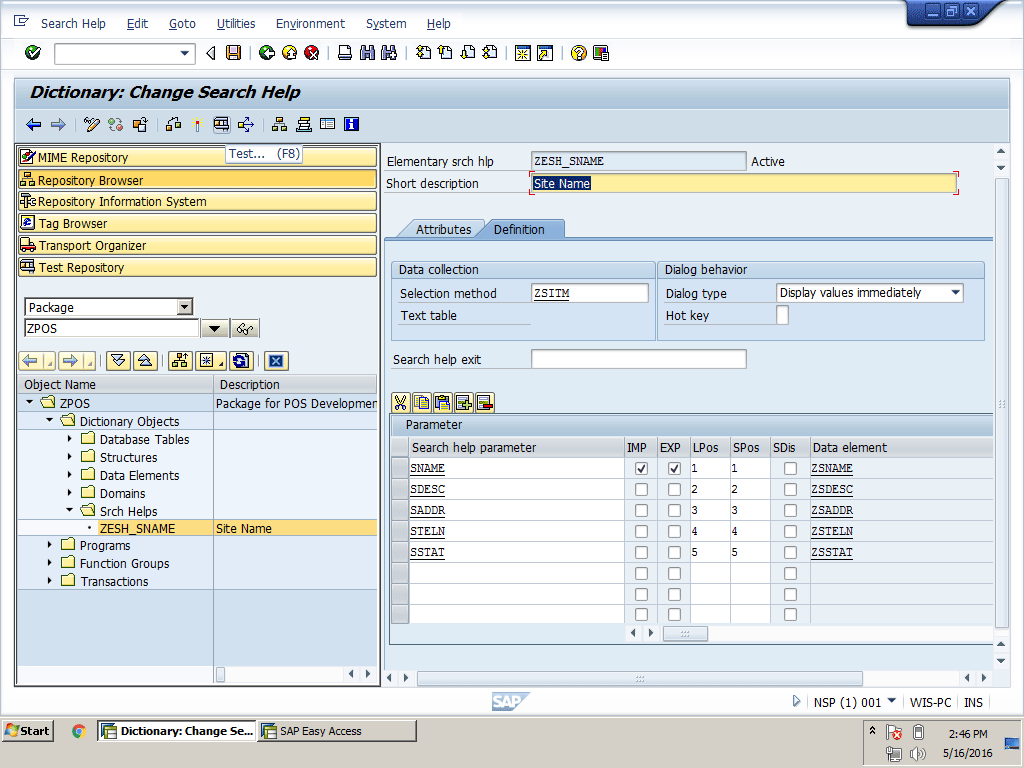Click the Cut icon above the parameter table
1024x768 pixels.
pyautogui.click(x=401, y=403)
